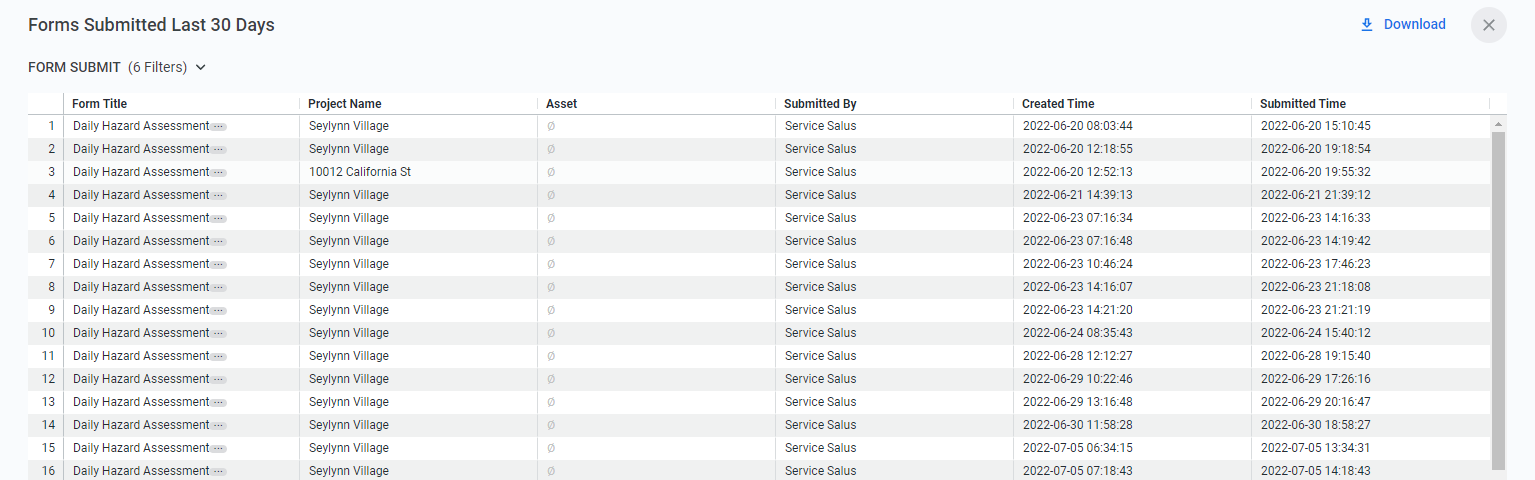Viewport: 1535px width, 480px height.
Task: Close the Forms Submitted dialog
Action: coord(1488,25)
